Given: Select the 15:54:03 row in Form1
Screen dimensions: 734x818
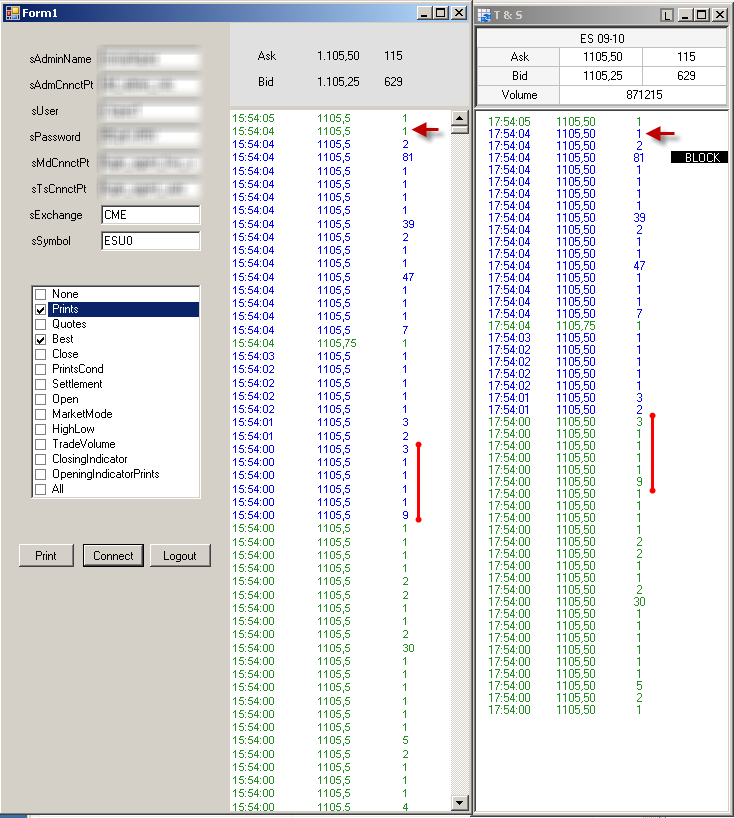Looking at the screenshot, I should coord(340,356).
